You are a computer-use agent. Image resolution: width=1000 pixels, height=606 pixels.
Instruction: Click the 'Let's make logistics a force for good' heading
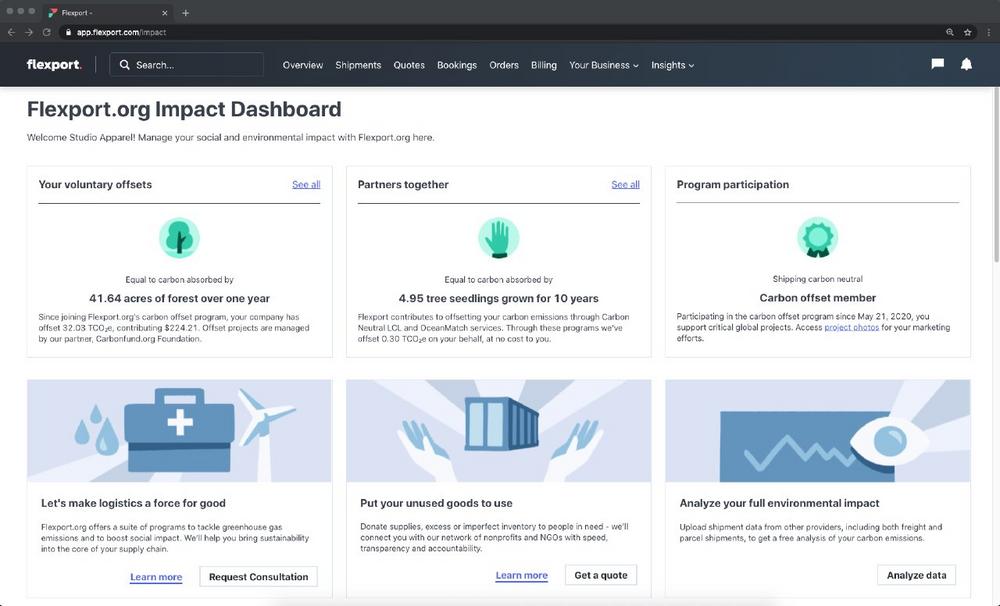133,503
